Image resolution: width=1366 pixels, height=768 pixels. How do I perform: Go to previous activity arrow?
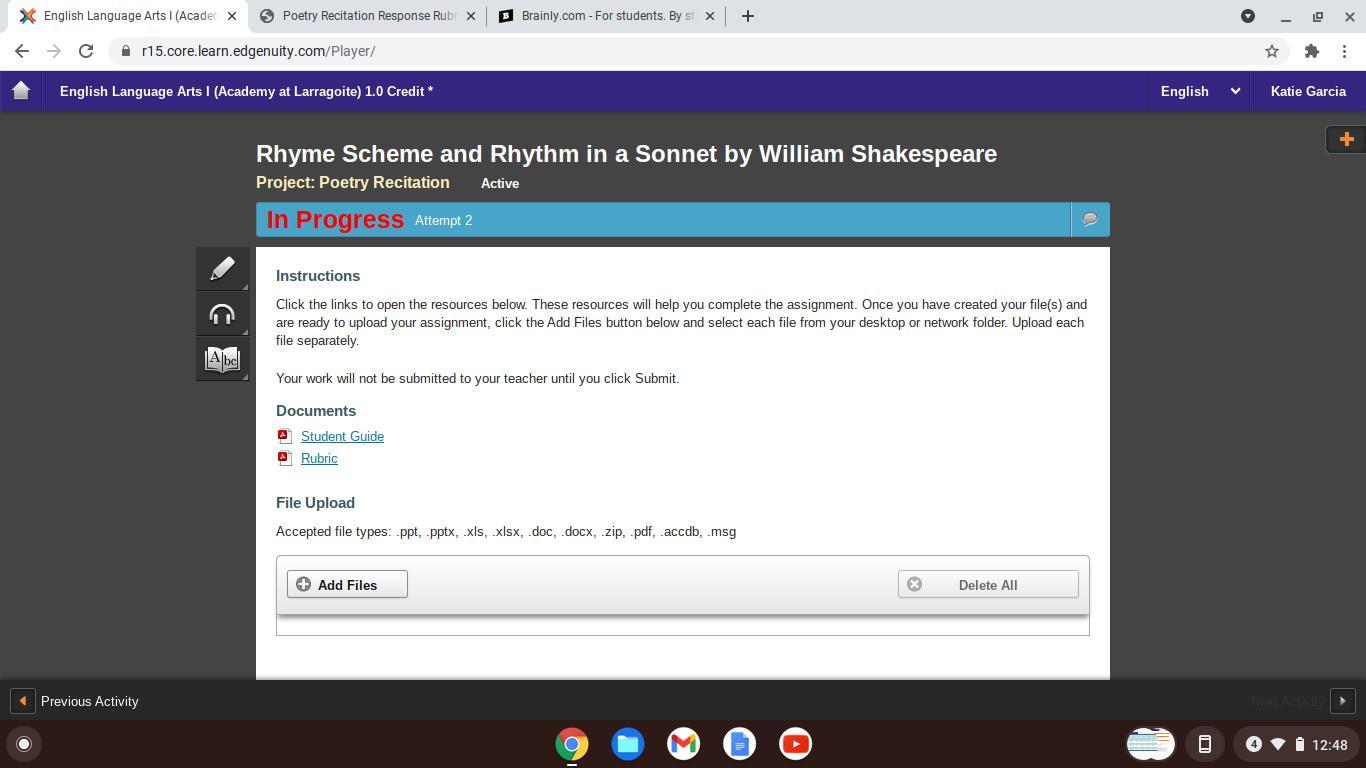point(22,701)
